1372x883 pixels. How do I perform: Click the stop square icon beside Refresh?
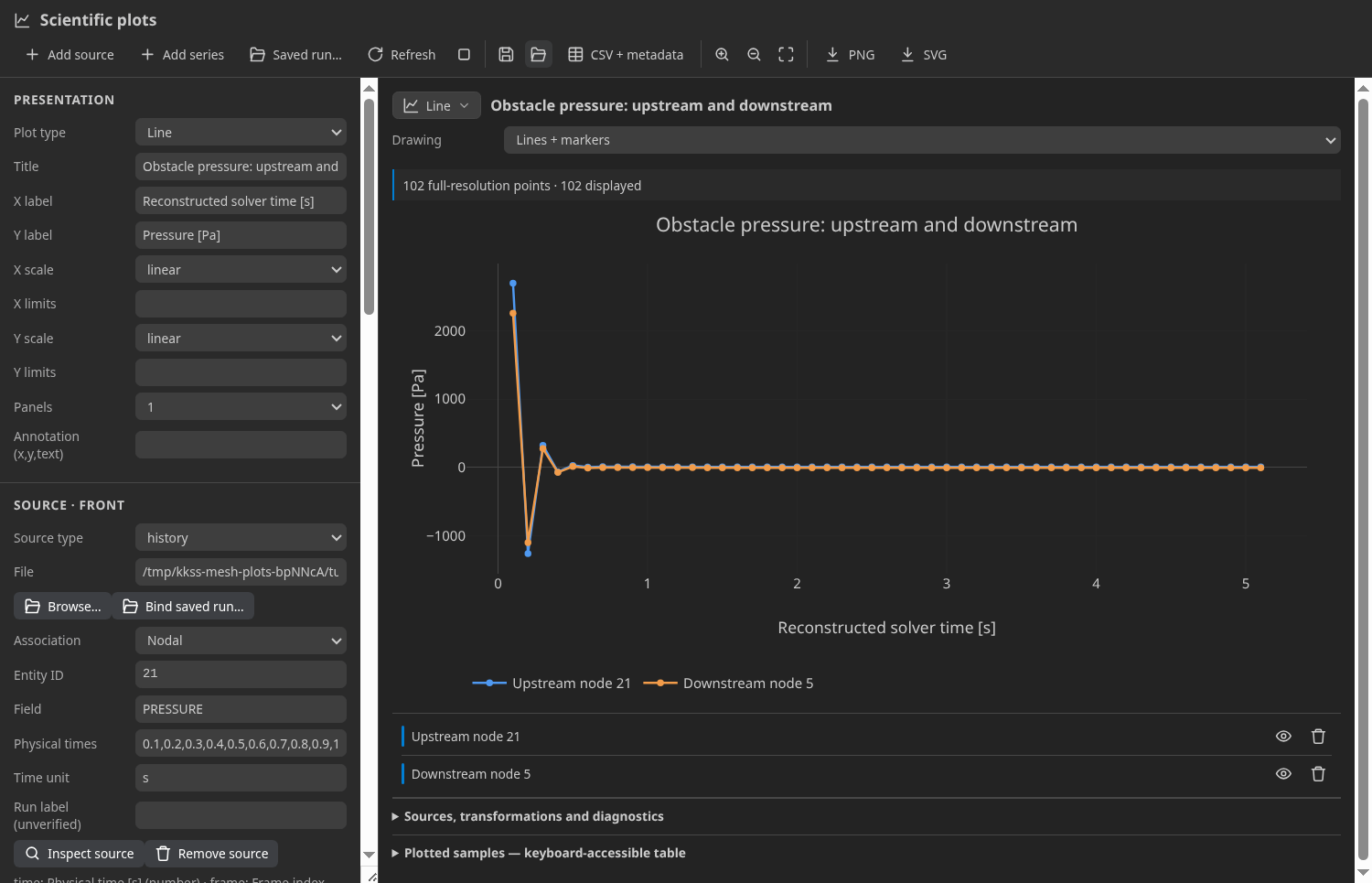464,55
